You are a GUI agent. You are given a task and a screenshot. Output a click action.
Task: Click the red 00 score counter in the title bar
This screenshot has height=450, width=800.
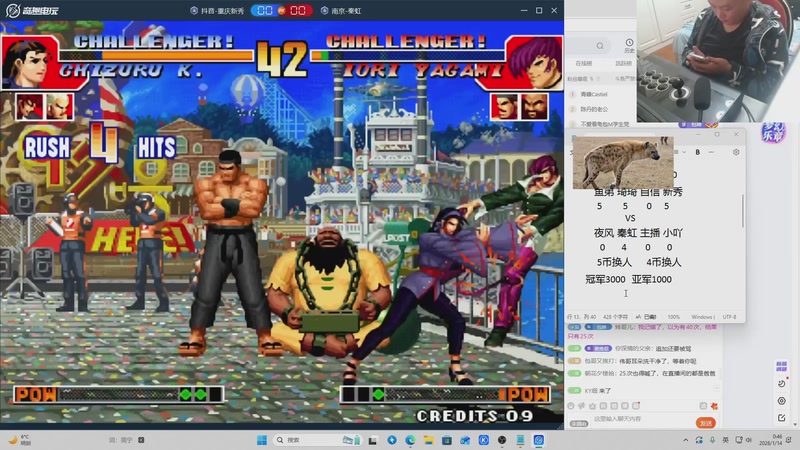[x=298, y=10]
